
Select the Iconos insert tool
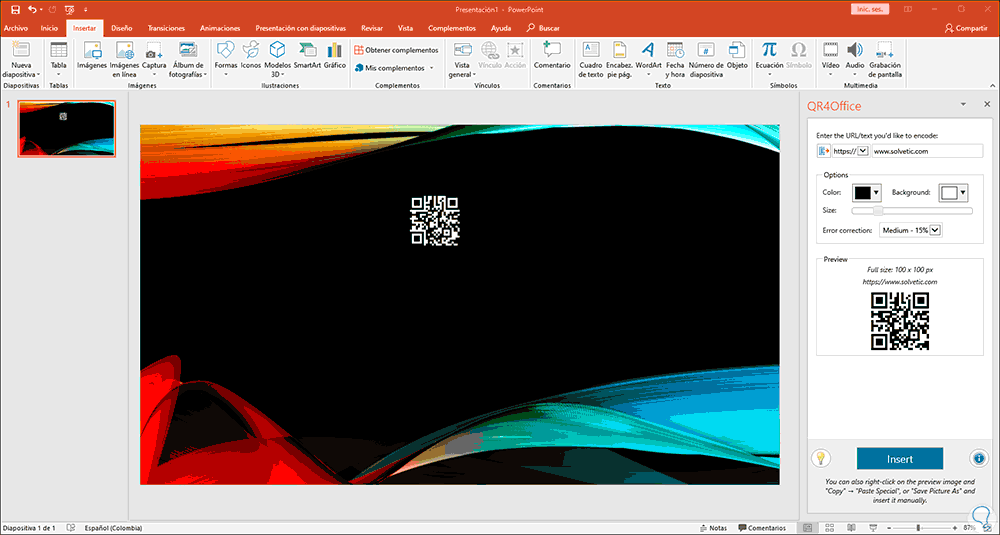tap(251, 54)
